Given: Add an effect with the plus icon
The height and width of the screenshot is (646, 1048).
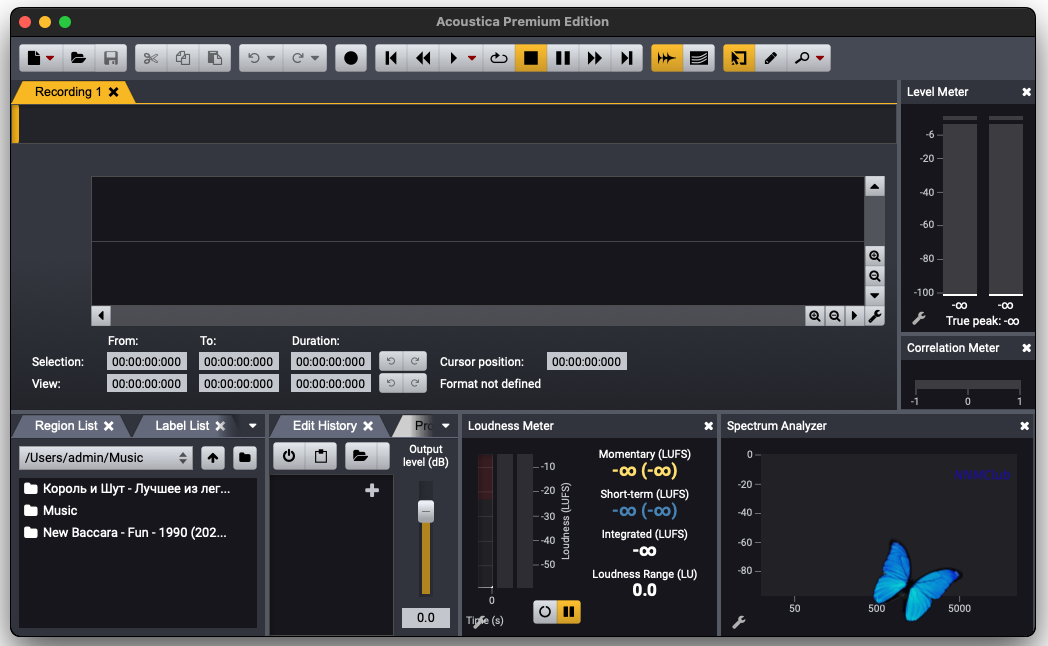Looking at the screenshot, I should pyautogui.click(x=372, y=491).
